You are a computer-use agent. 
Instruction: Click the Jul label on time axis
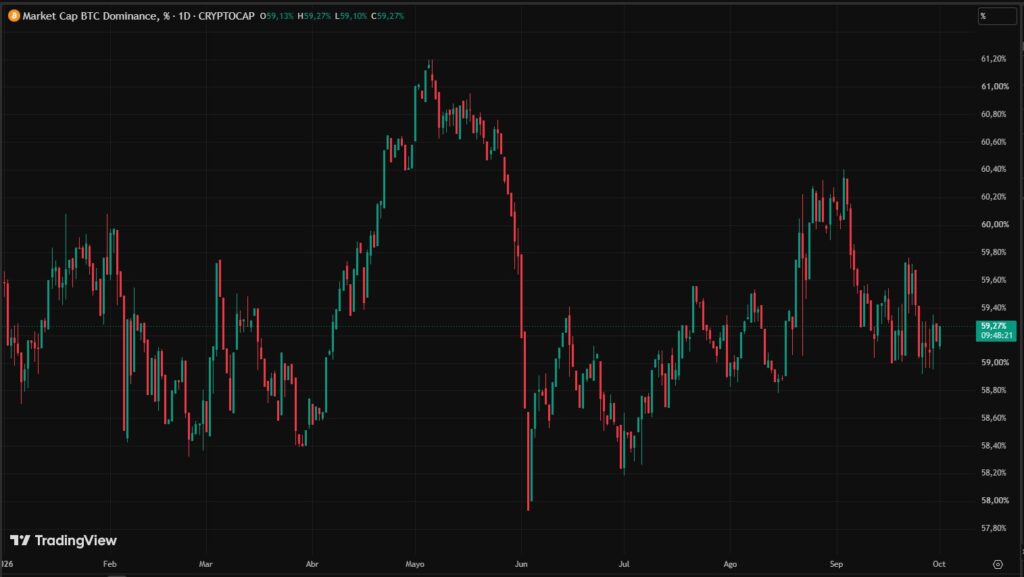(x=624, y=564)
